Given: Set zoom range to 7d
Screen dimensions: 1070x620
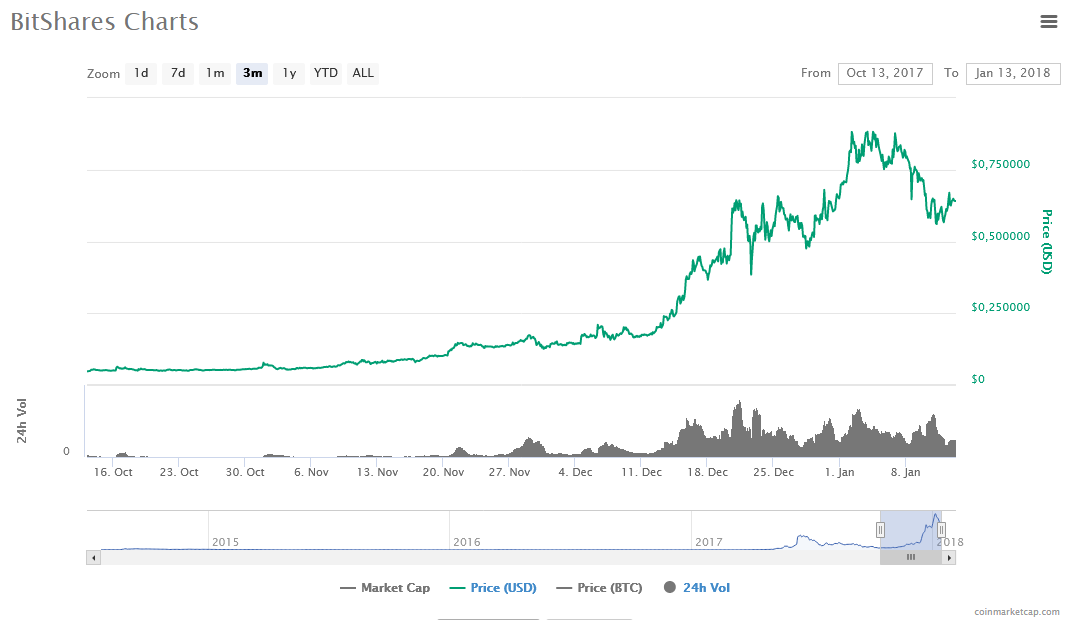Looking at the screenshot, I should click(178, 73).
